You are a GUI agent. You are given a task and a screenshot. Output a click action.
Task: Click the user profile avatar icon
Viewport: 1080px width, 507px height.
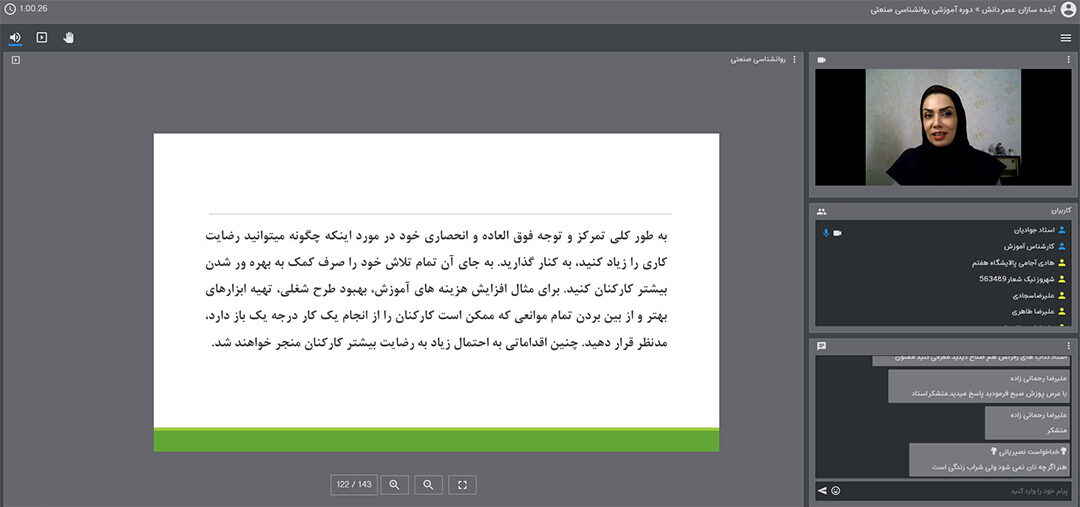coord(1068,9)
